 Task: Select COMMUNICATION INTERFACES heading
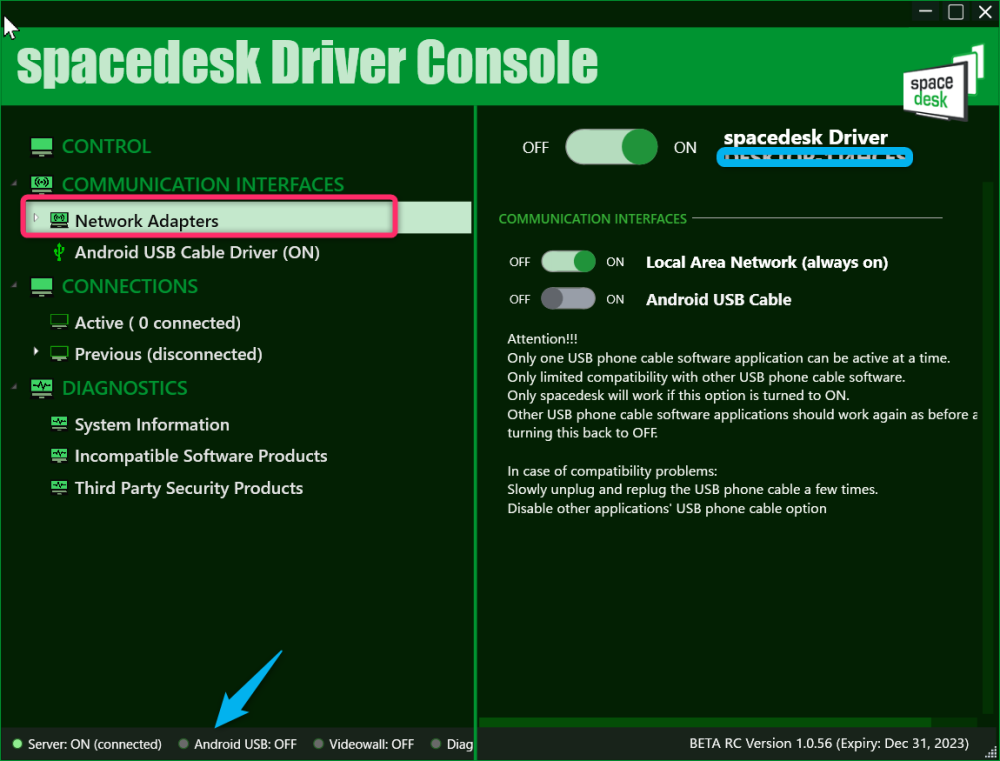coord(203,184)
